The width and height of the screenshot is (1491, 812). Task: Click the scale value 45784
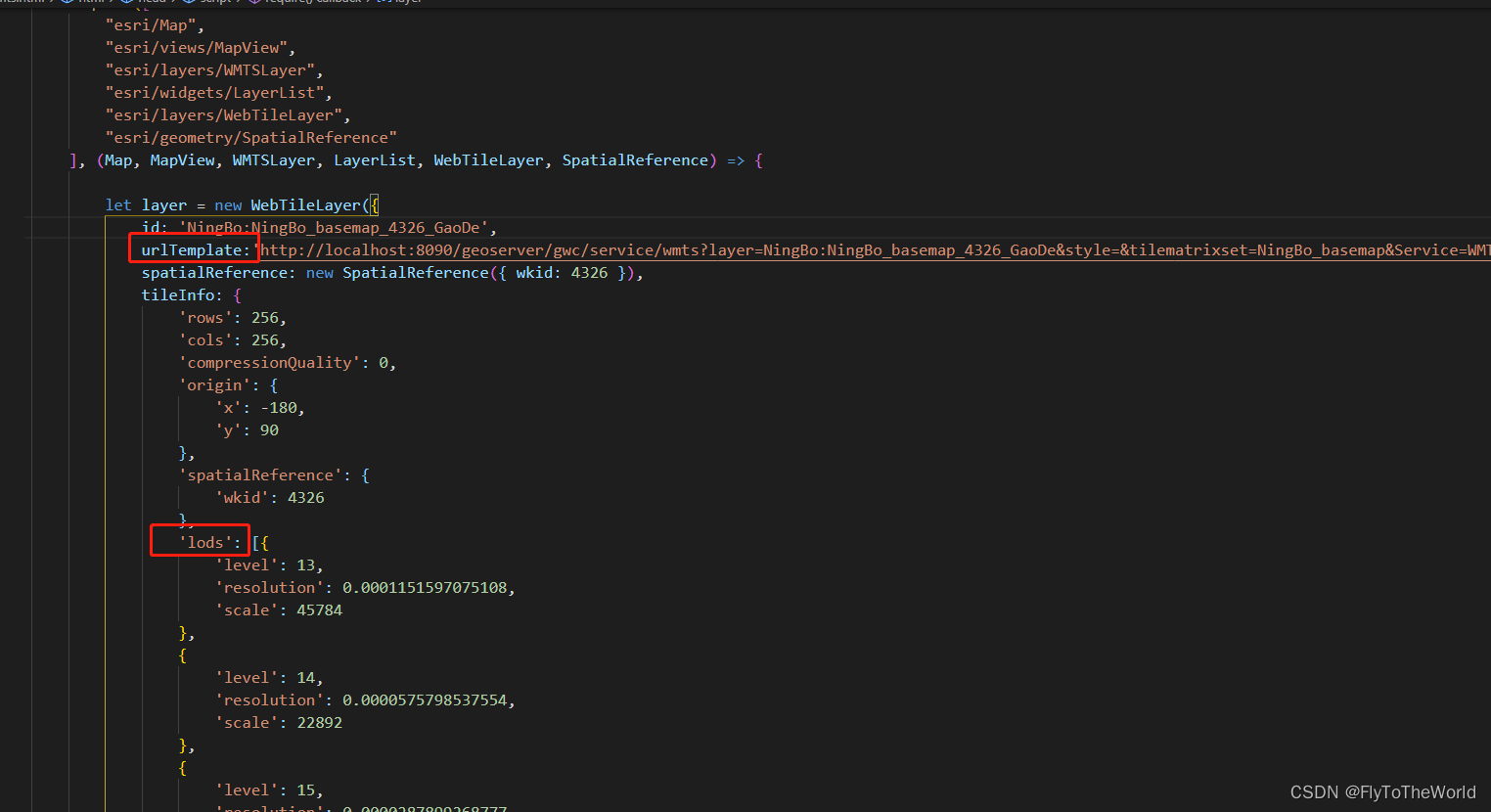click(319, 609)
